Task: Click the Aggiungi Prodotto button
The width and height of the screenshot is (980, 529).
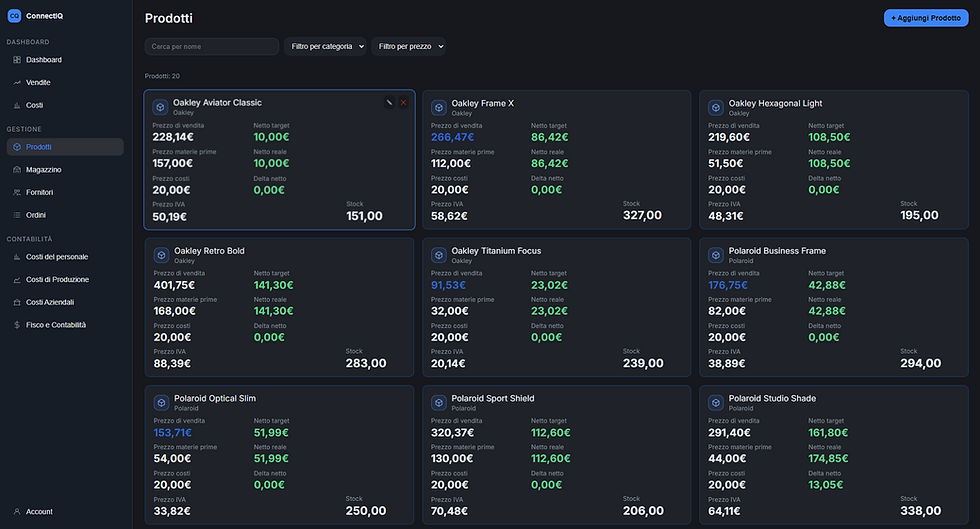Action: [926, 18]
